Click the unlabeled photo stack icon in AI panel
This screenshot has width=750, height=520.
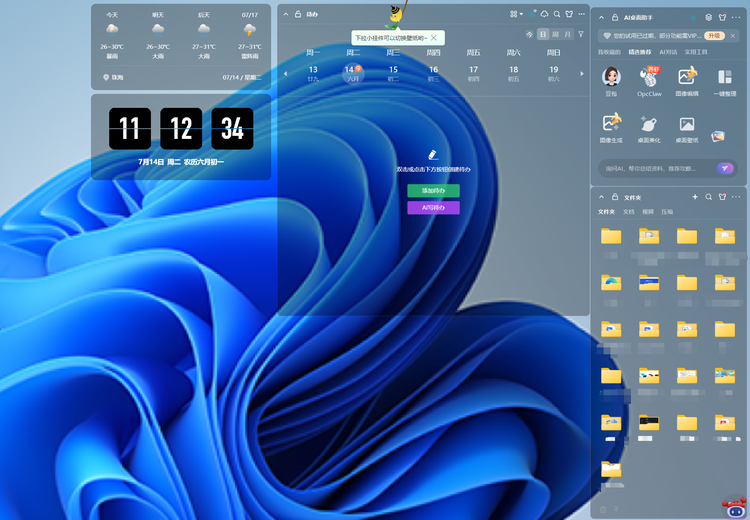click(717, 137)
